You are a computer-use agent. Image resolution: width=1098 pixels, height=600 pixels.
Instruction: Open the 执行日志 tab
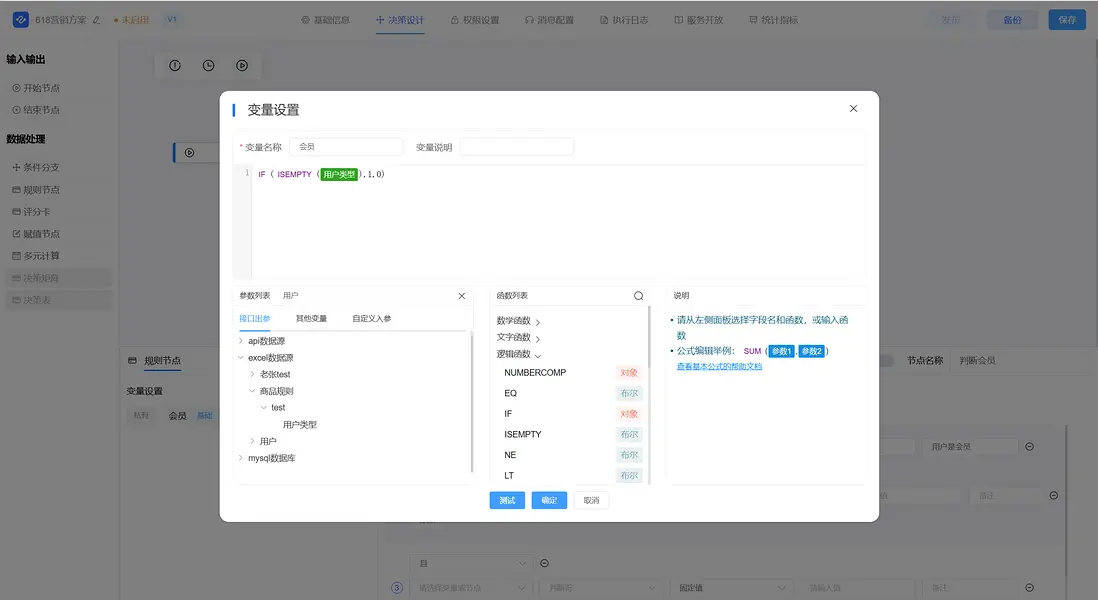pyautogui.click(x=624, y=20)
